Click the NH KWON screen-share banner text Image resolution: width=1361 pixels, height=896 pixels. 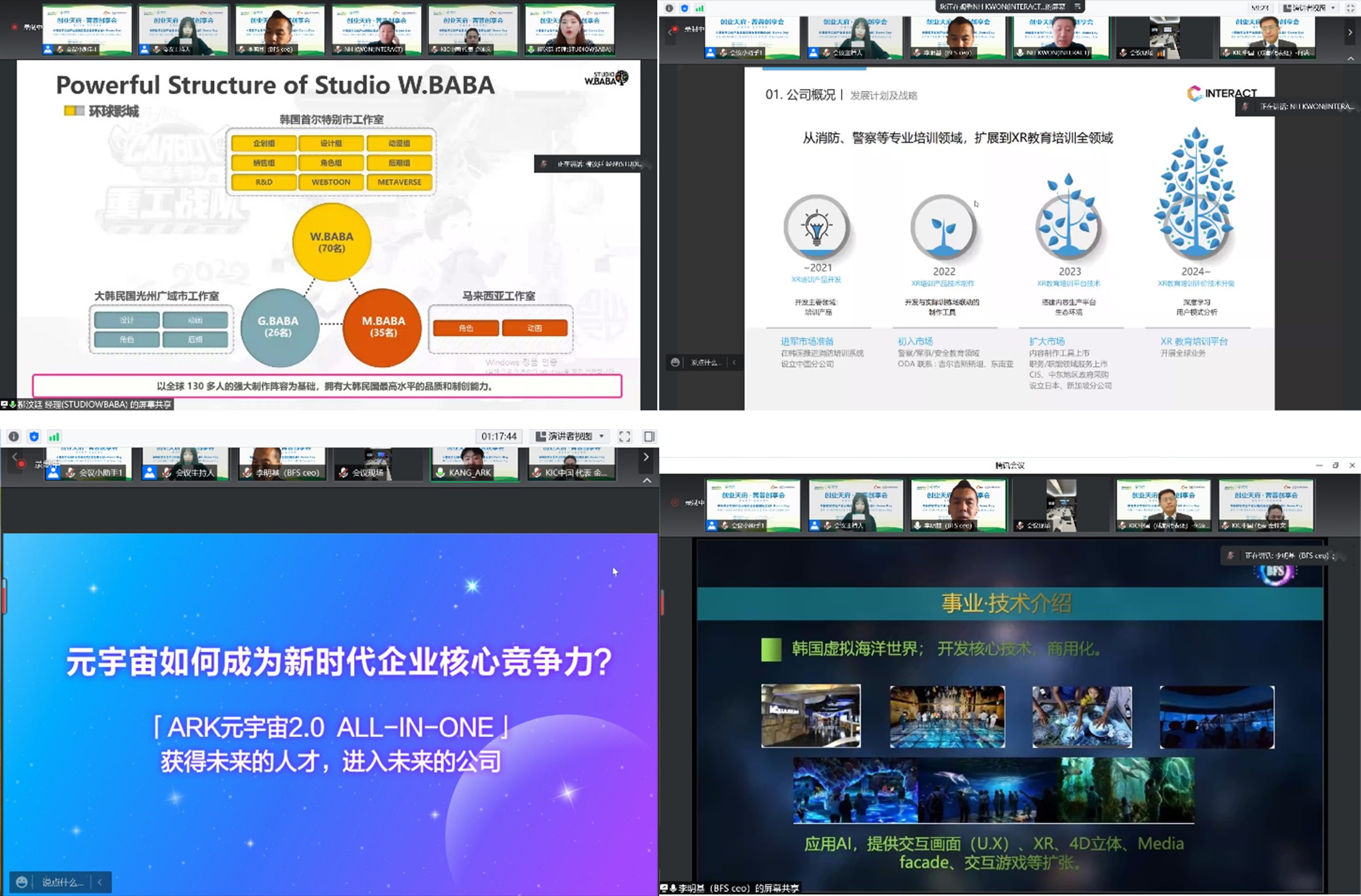coord(1003,6)
